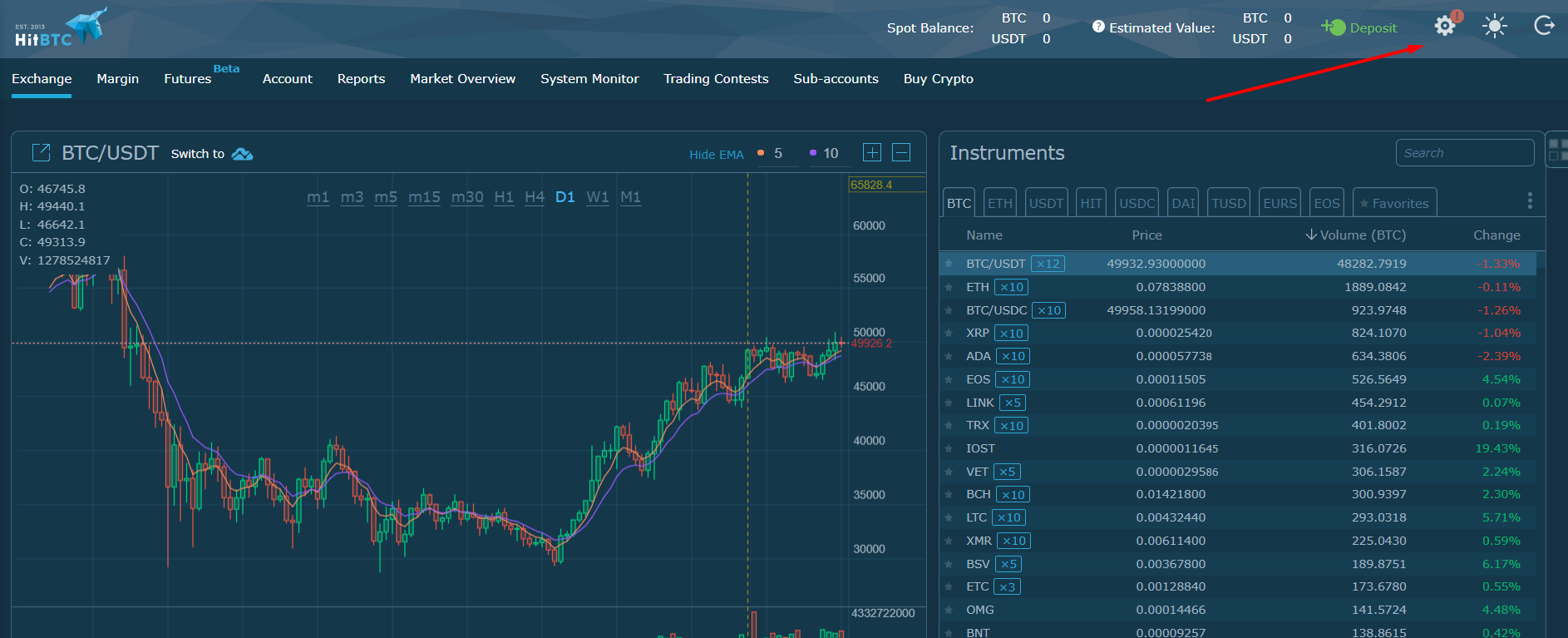Click LINK x5 margin badge

(1012, 403)
